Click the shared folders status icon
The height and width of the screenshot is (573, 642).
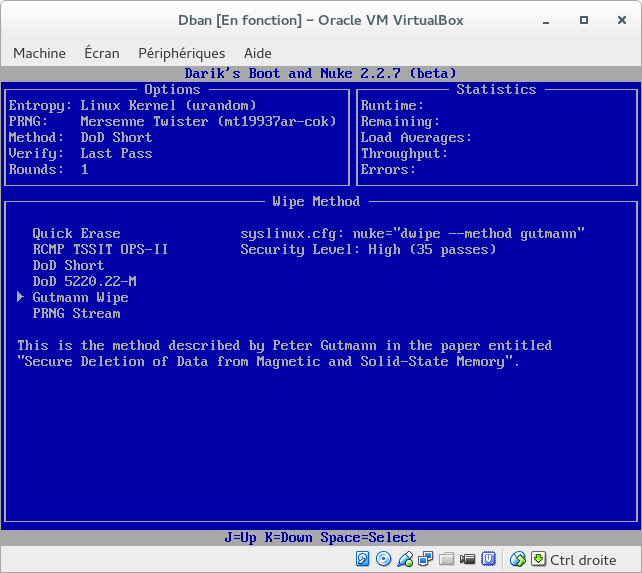point(446,559)
